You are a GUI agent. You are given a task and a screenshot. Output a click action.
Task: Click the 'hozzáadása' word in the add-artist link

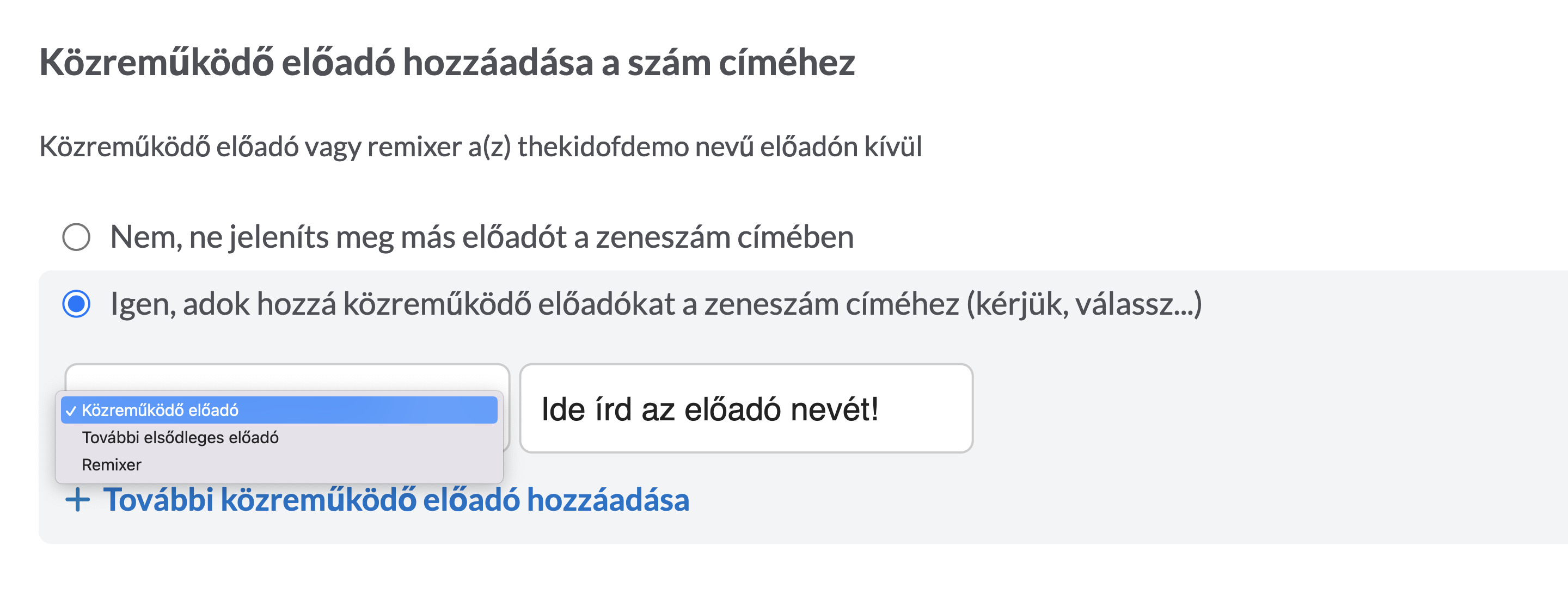tap(608, 500)
